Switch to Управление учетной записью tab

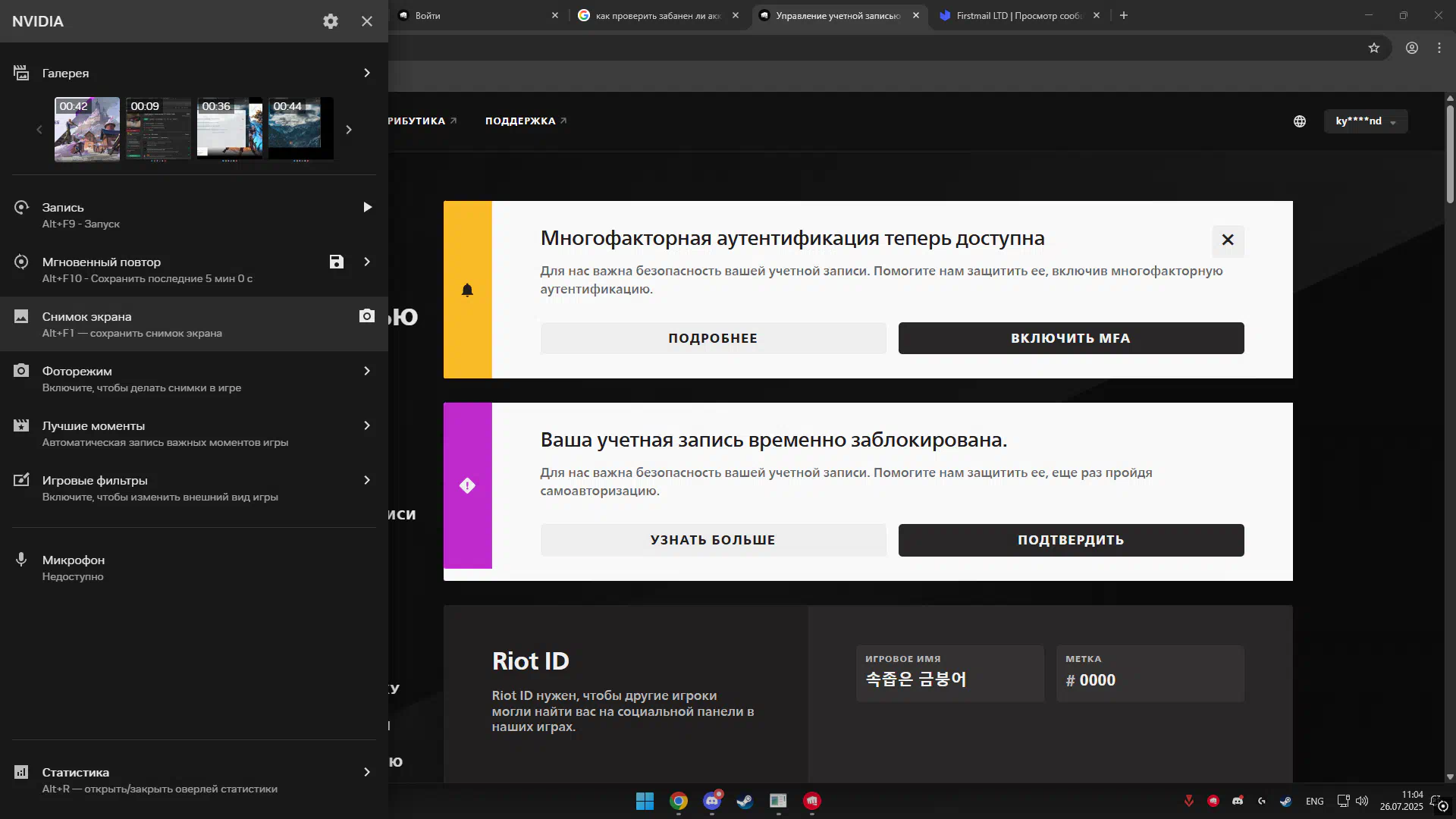pos(839,15)
